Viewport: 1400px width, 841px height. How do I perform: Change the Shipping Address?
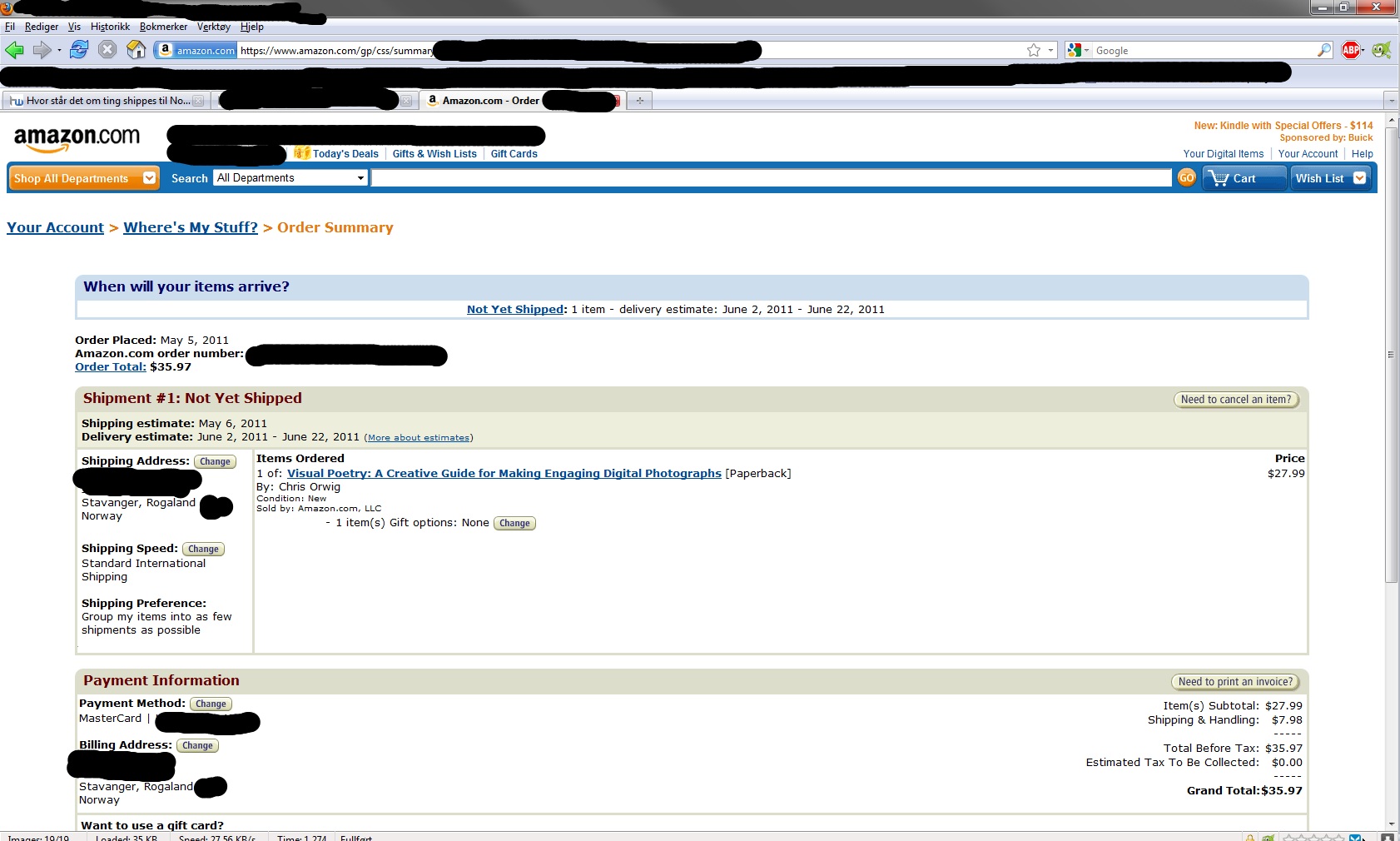coord(215,461)
